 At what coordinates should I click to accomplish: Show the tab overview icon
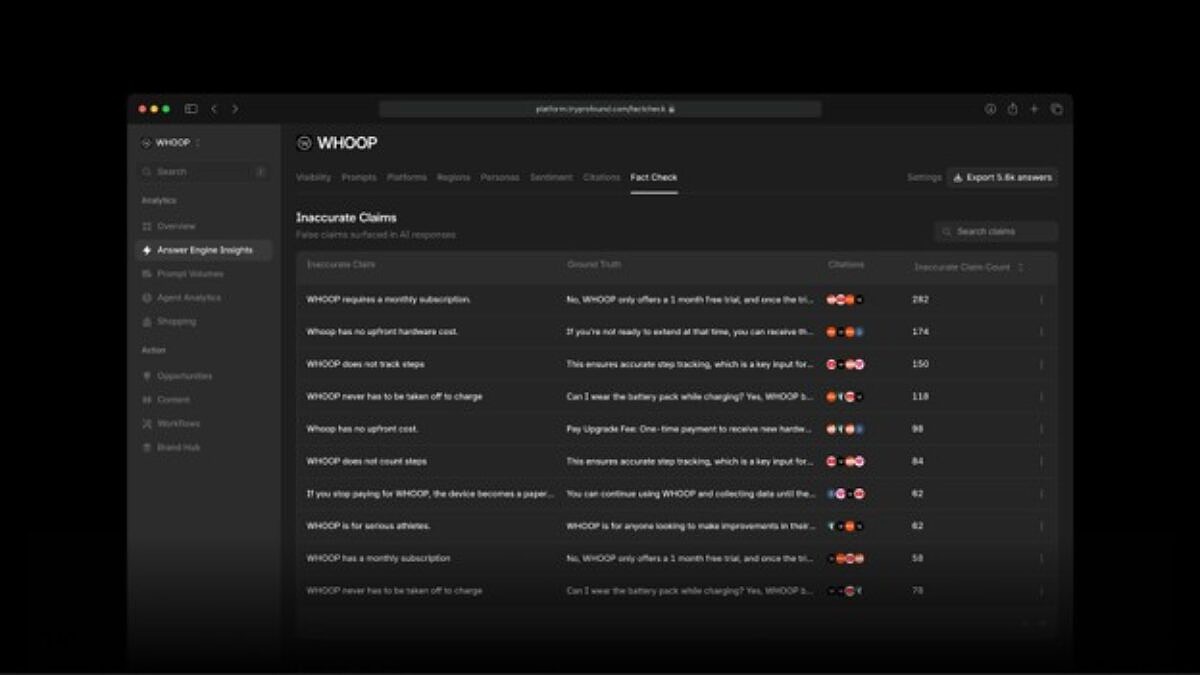(x=1056, y=109)
